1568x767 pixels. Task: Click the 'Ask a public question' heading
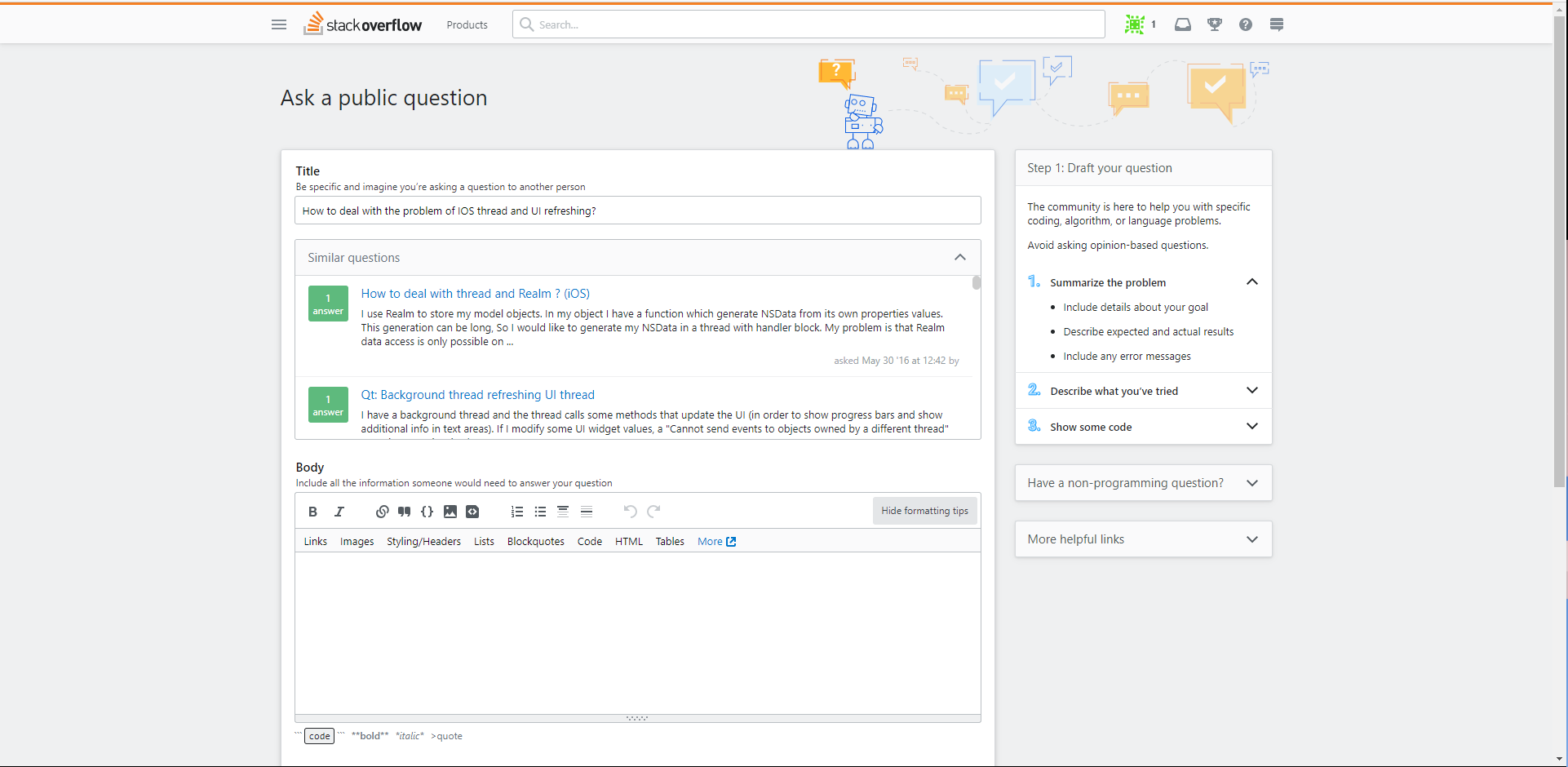384,98
